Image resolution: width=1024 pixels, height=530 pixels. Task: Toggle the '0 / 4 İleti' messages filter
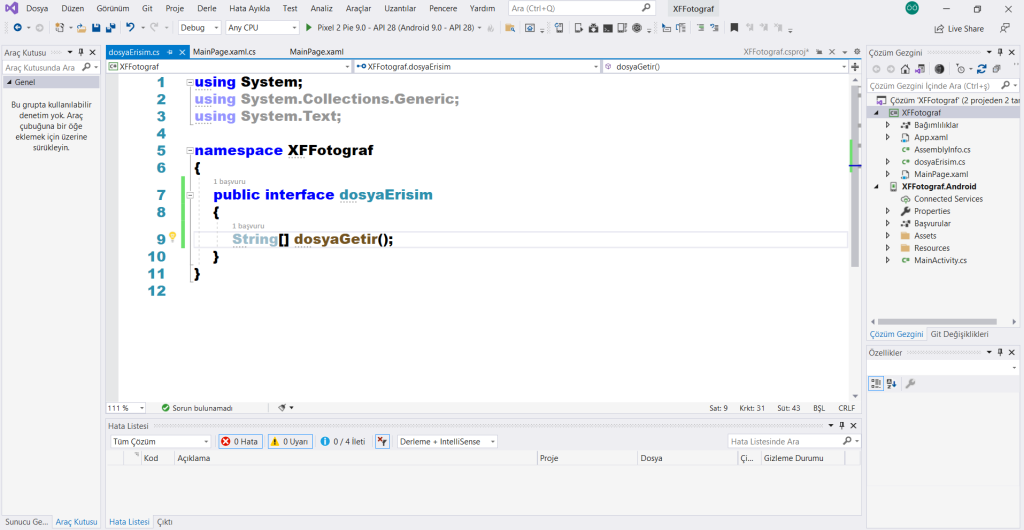(343, 441)
